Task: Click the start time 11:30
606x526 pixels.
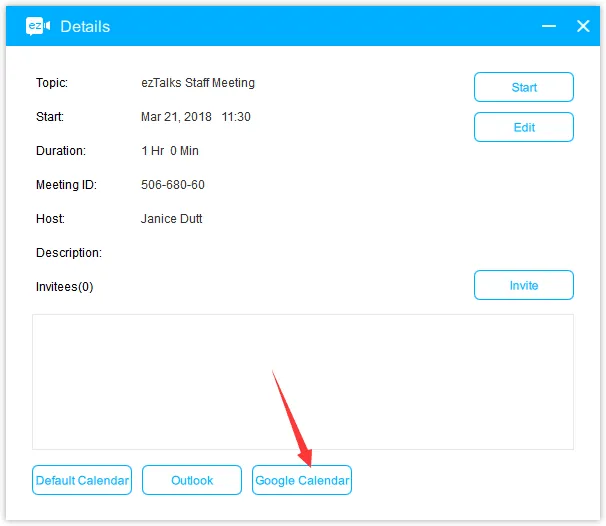Action: coord(236,117)
